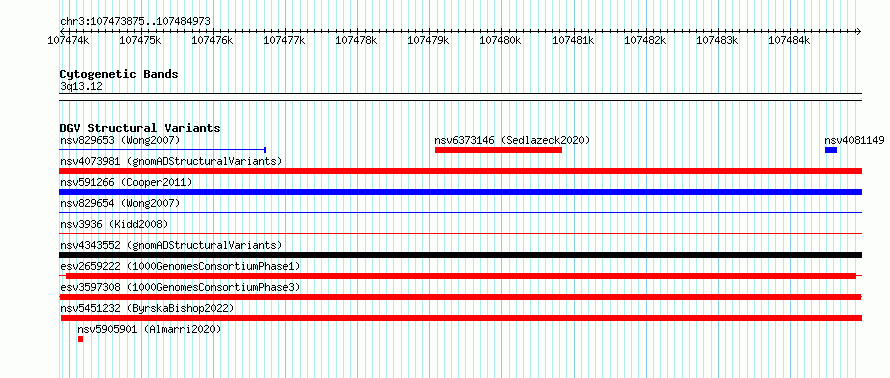Click the chr3:107473875..107484973 coordinate label
This screenshot has height=378, width=890.
[135, 22]
